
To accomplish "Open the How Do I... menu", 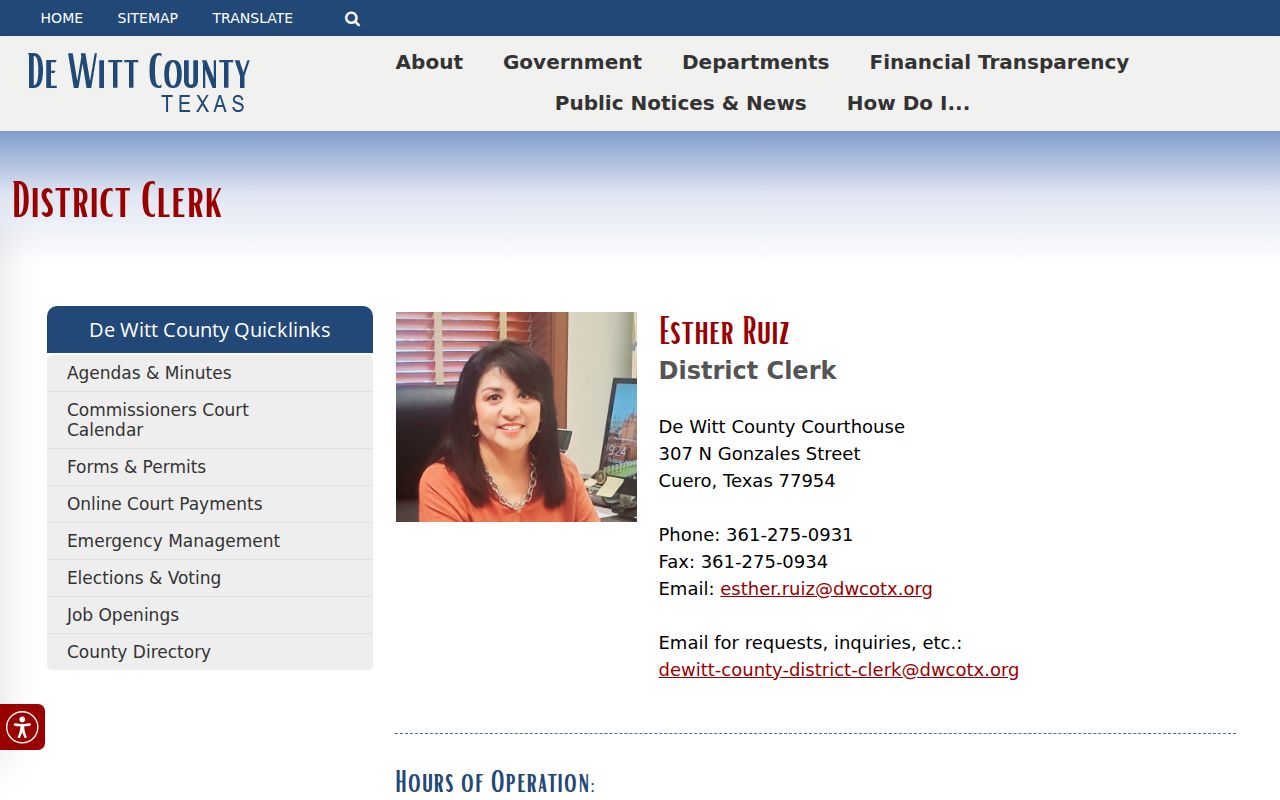I will [908, 103].
